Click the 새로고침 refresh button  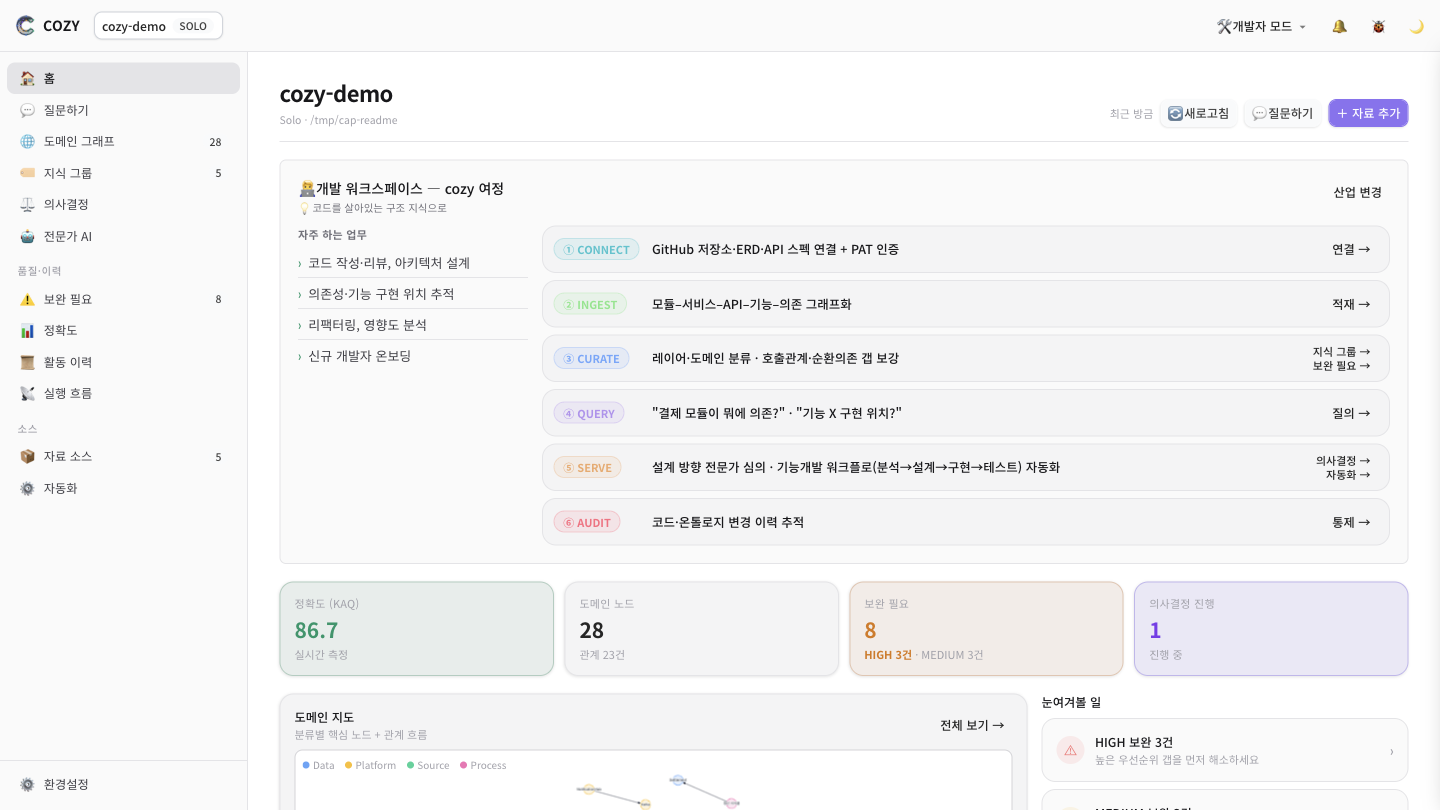pos(1199,113)
